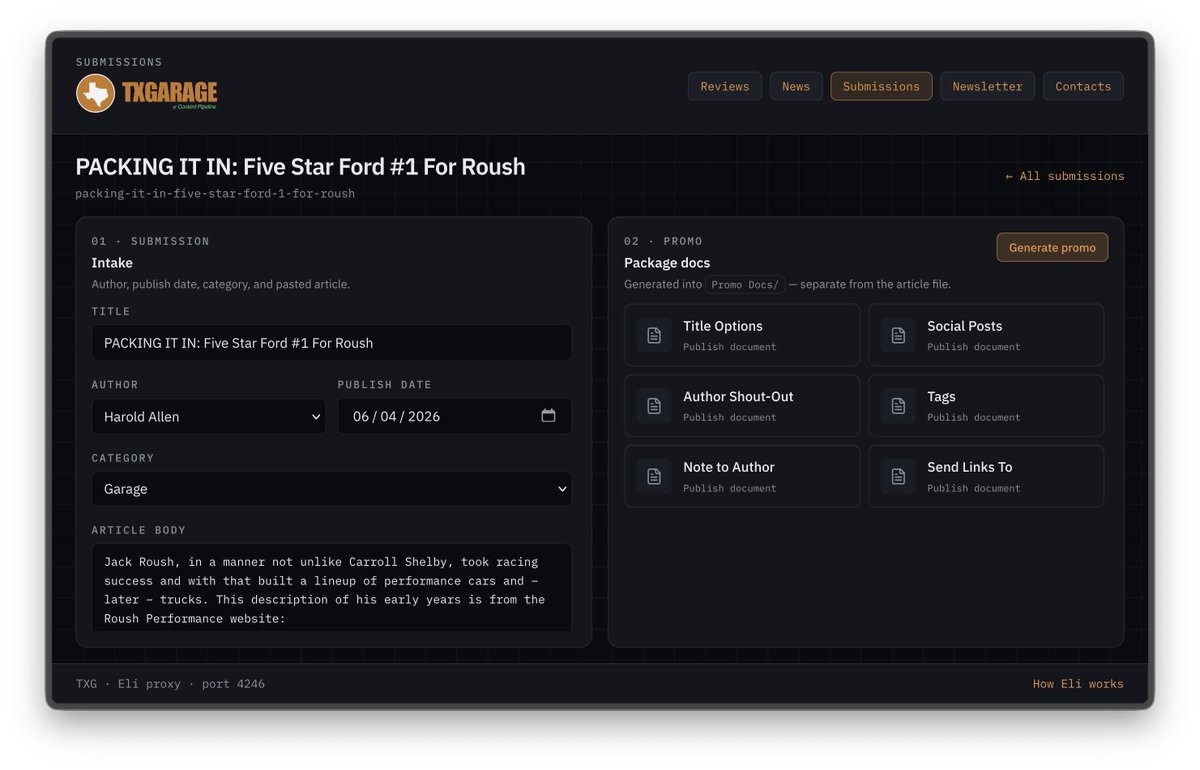
Task: Select the Submissions tab
Action: pos(881,86)
